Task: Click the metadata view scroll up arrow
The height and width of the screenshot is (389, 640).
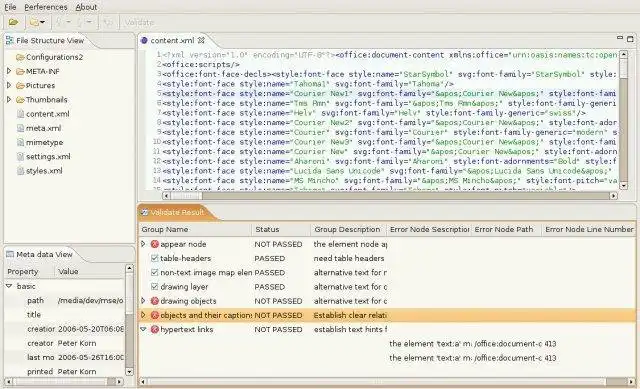Action: click(x=129, y=269)
